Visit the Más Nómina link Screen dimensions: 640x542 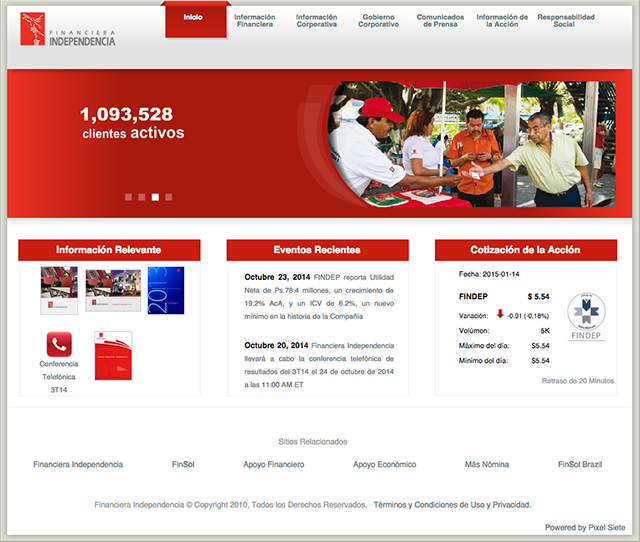pos(487,464)
